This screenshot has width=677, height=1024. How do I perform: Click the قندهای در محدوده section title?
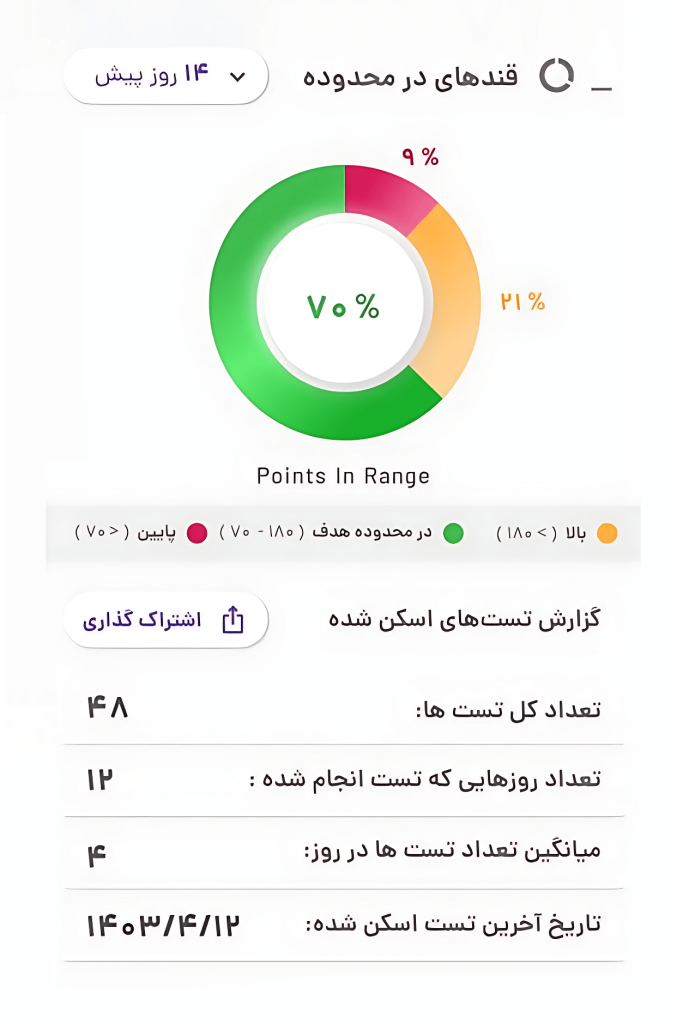411,77
